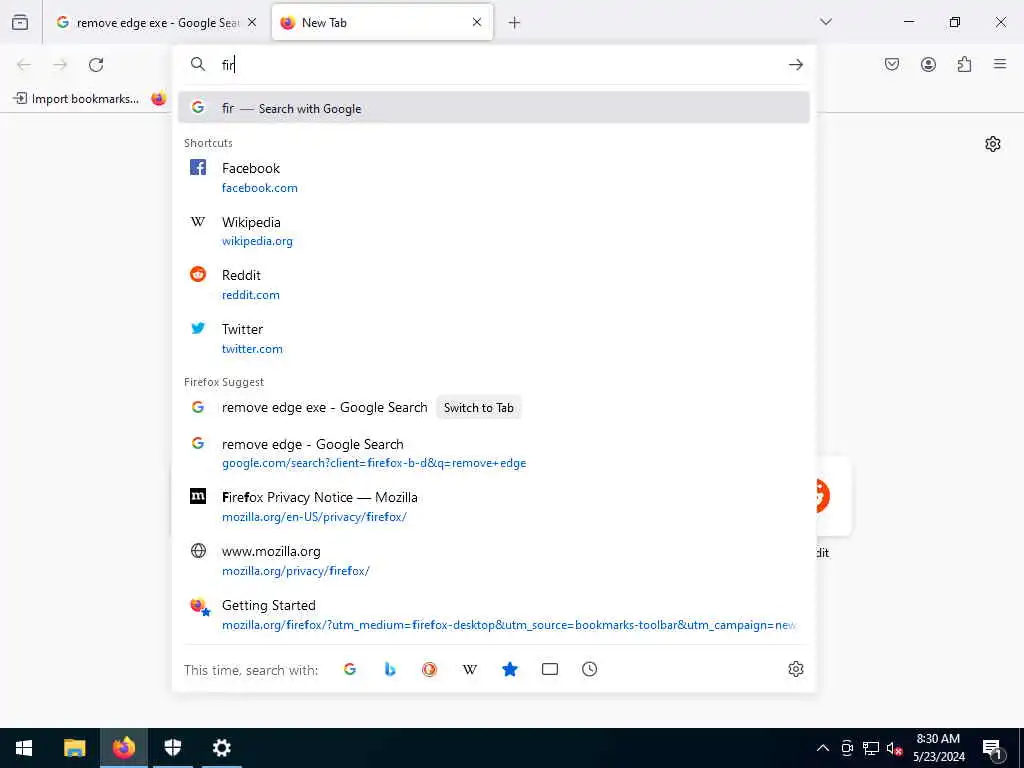This screenshot has height=768, width=1024.
Task: Open Save to Pocket icon
Action: [x=891, y=64]
